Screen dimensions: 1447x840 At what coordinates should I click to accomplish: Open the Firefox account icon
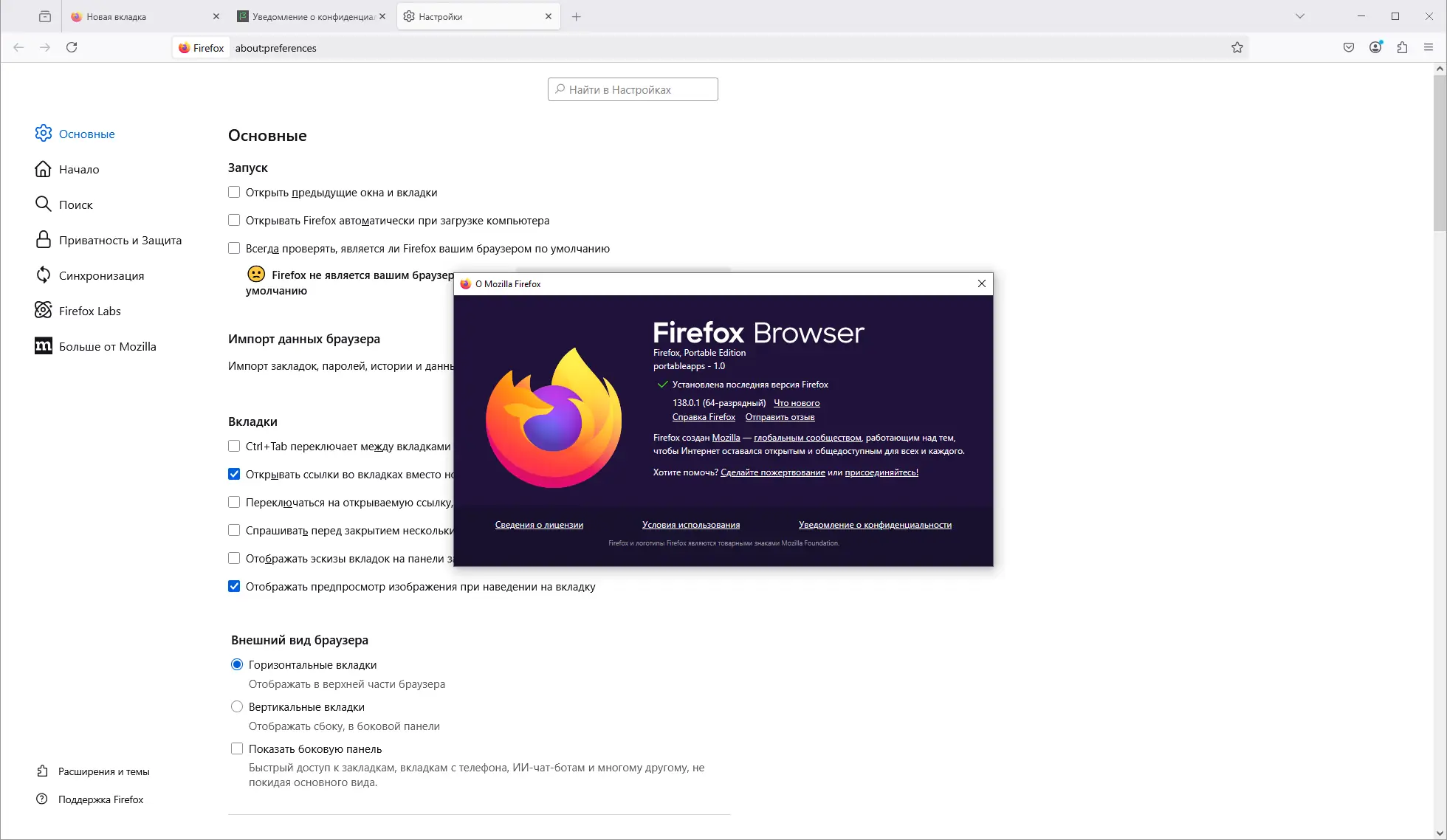coord(1375,47)
